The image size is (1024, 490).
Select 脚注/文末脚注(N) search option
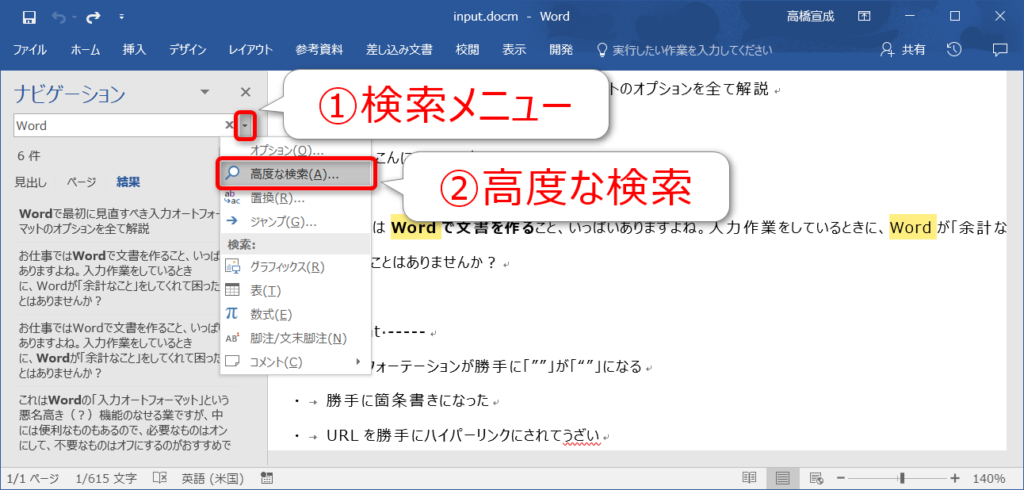(x=296, y=338)
